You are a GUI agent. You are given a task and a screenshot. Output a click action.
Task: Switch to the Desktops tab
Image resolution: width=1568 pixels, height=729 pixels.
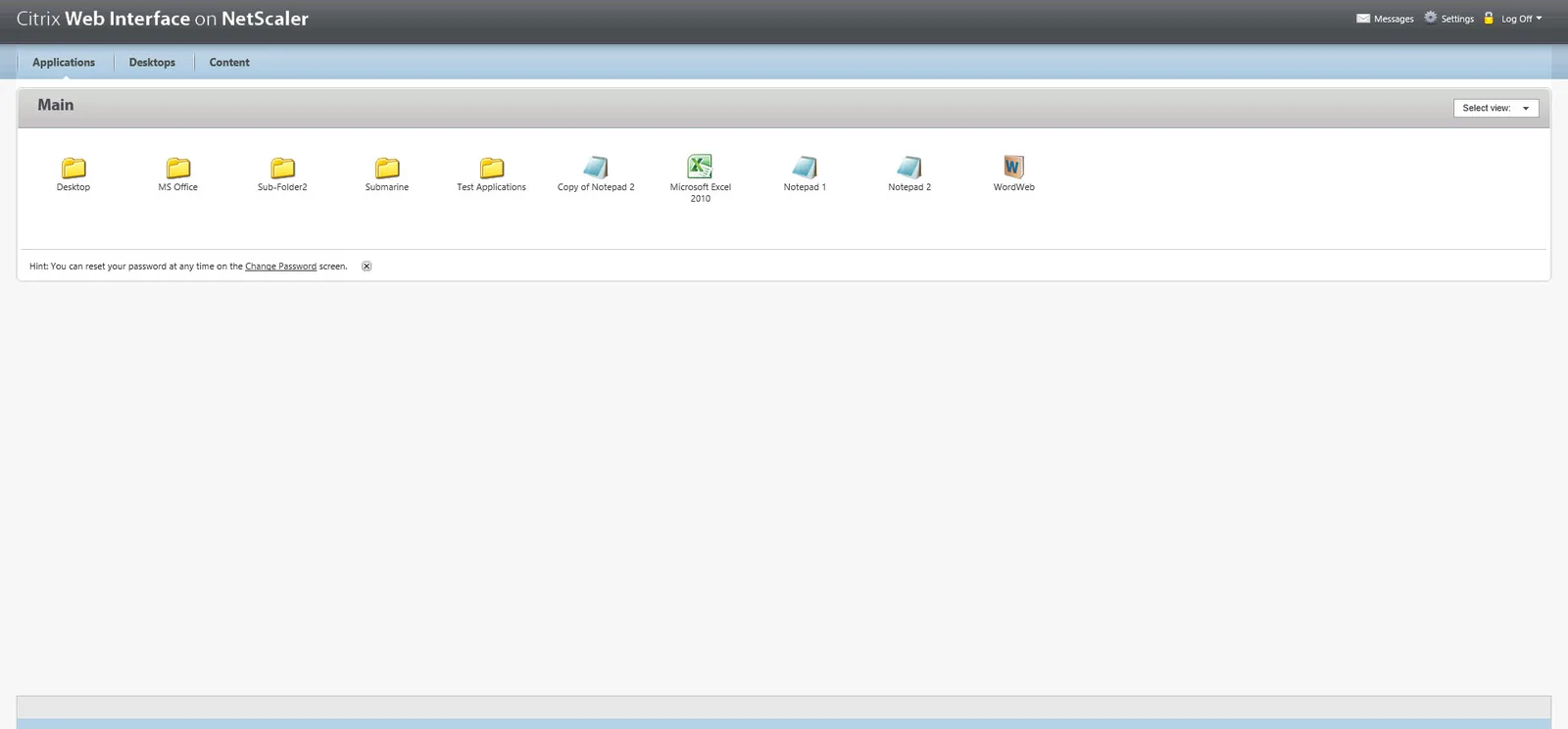point(152,63)
